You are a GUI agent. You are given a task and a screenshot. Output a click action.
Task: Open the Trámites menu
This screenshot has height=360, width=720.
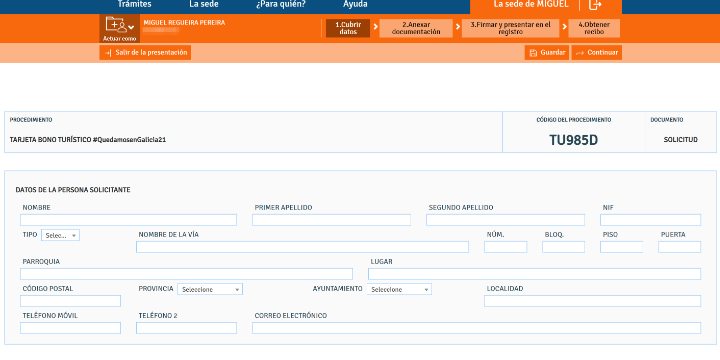pyautogui.click(x=134, y=4)
